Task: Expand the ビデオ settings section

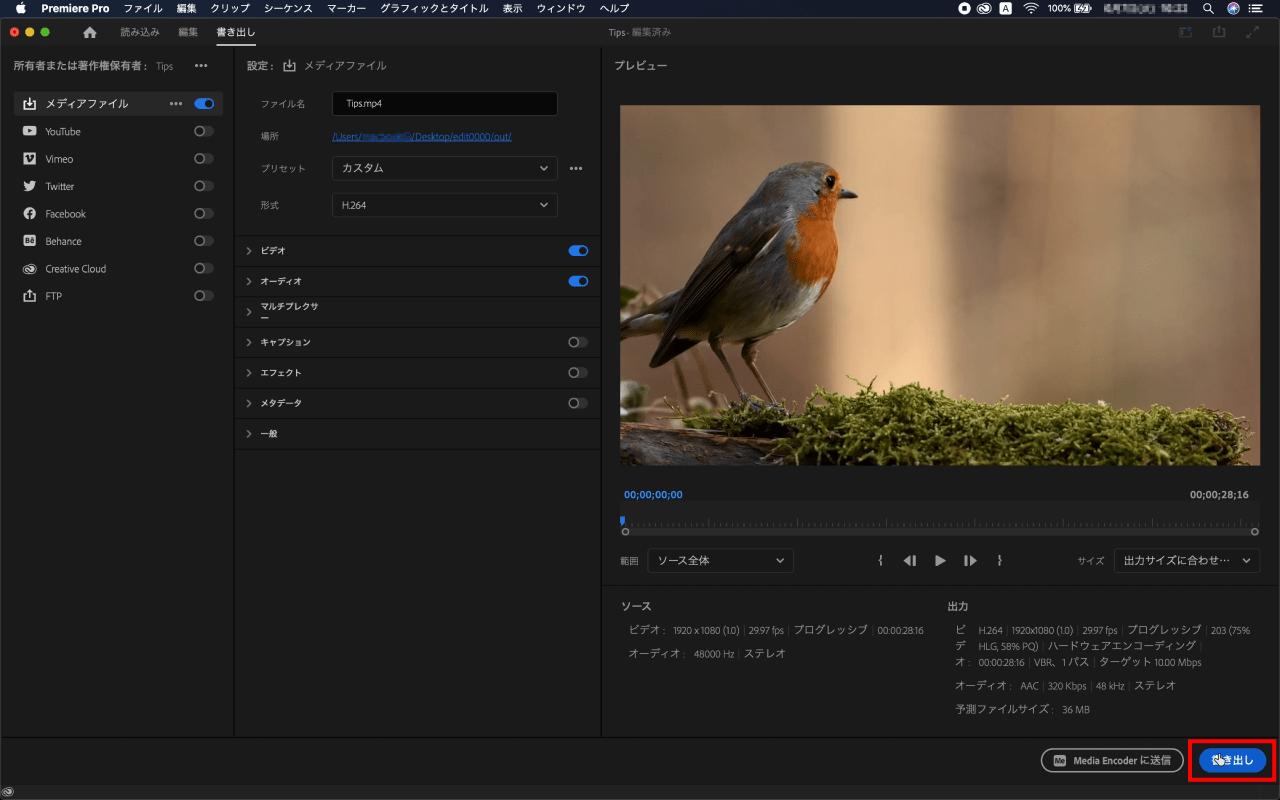Action: pos(249,251)
